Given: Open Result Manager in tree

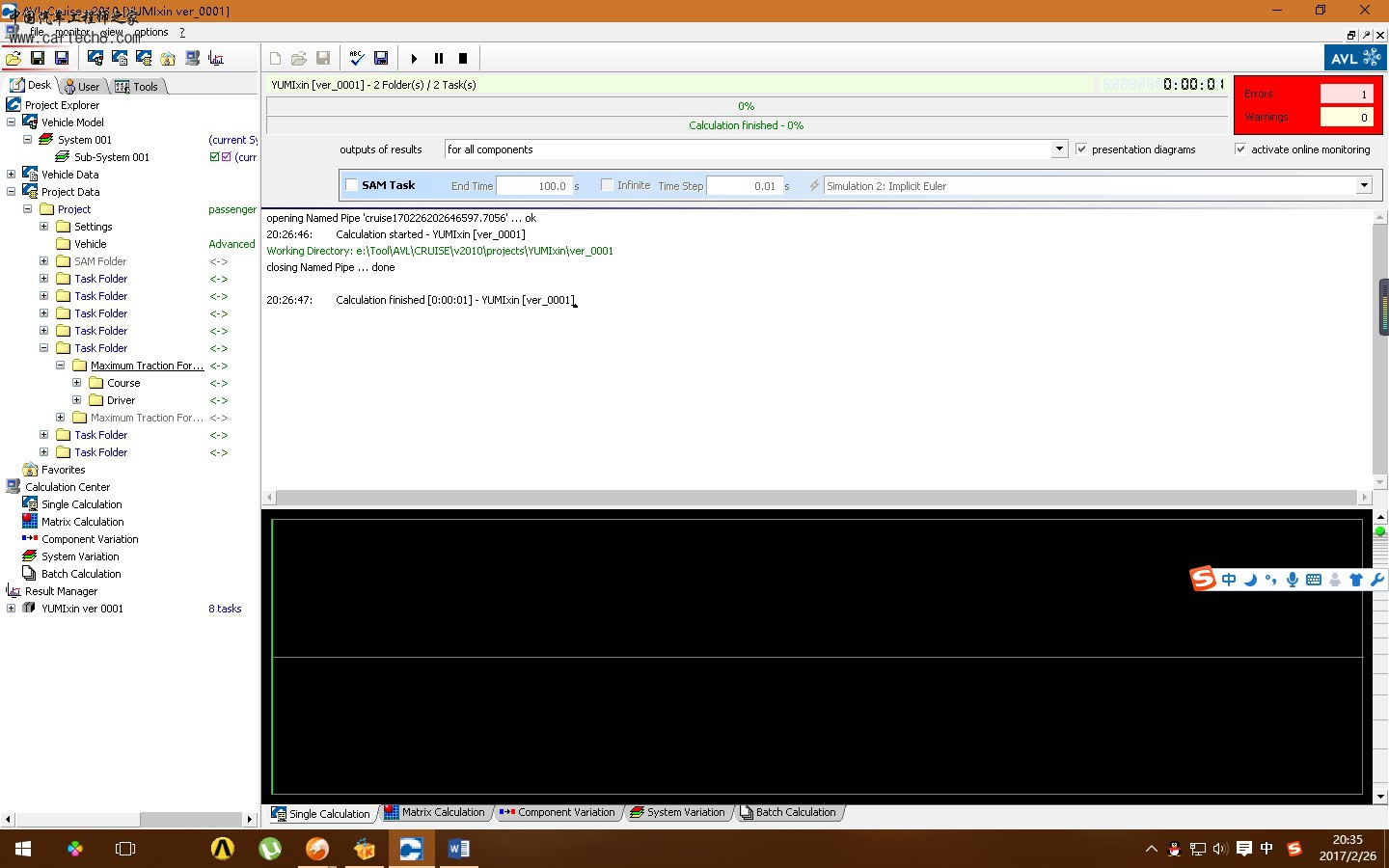Looking at the screenshot, I should 61,591.
